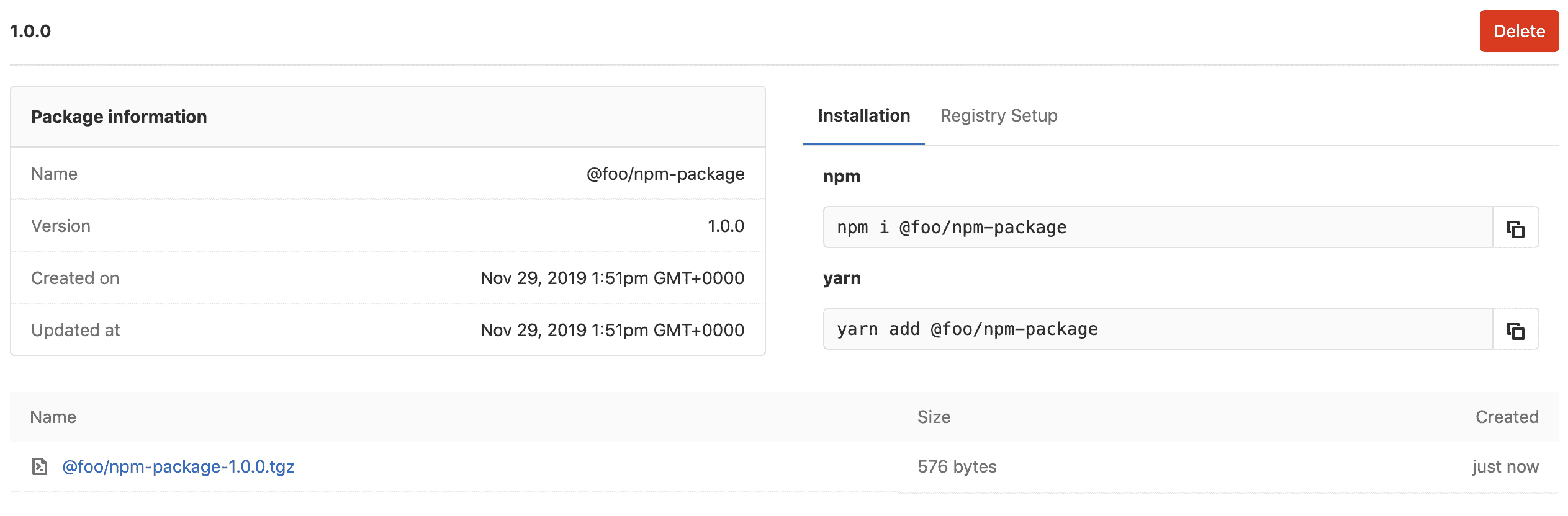
Task: Click the Created column header
Action: coord(1507,417)
